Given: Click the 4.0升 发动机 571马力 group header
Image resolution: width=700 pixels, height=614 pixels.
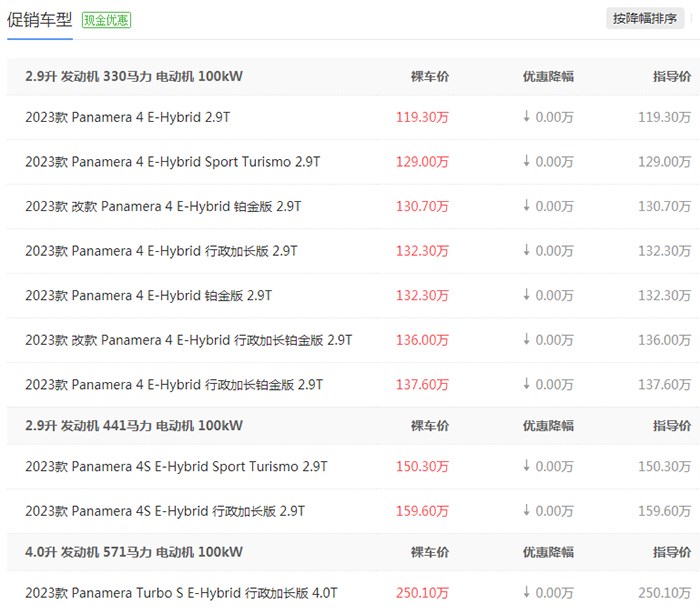Looking at the screenshot, I should [x=134, y=552].
